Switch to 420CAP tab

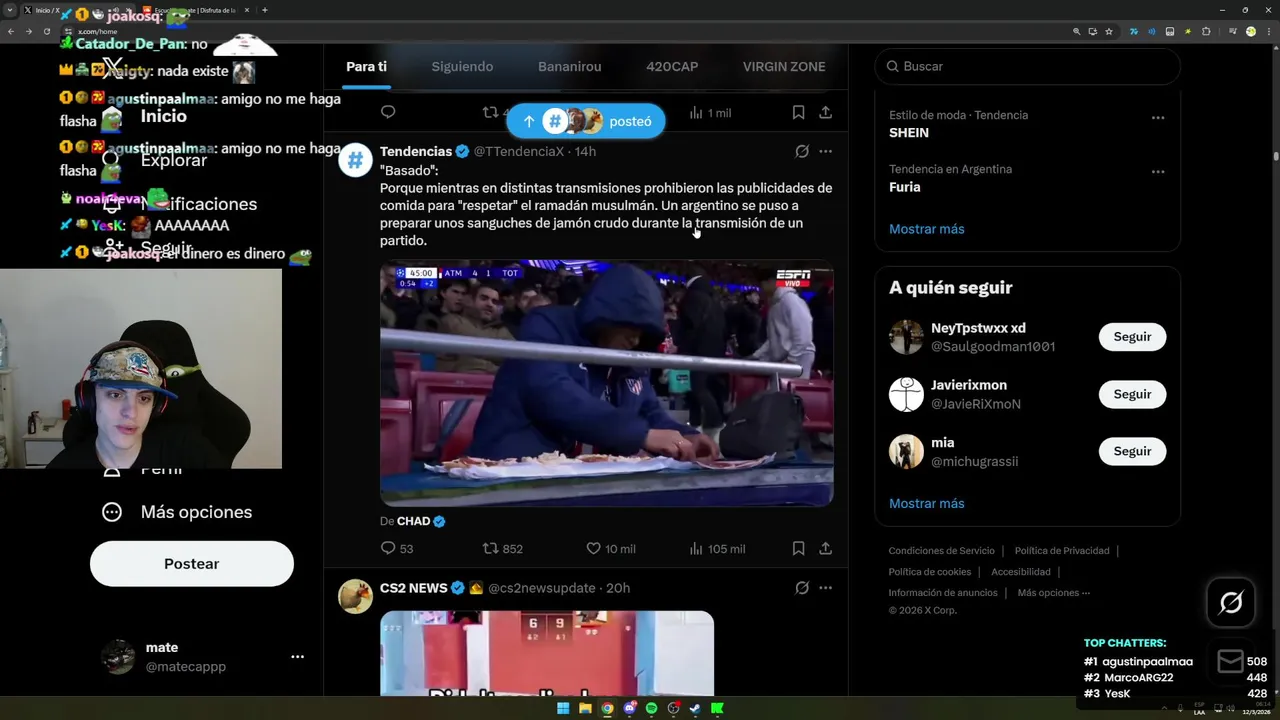[x=672, y=66]
